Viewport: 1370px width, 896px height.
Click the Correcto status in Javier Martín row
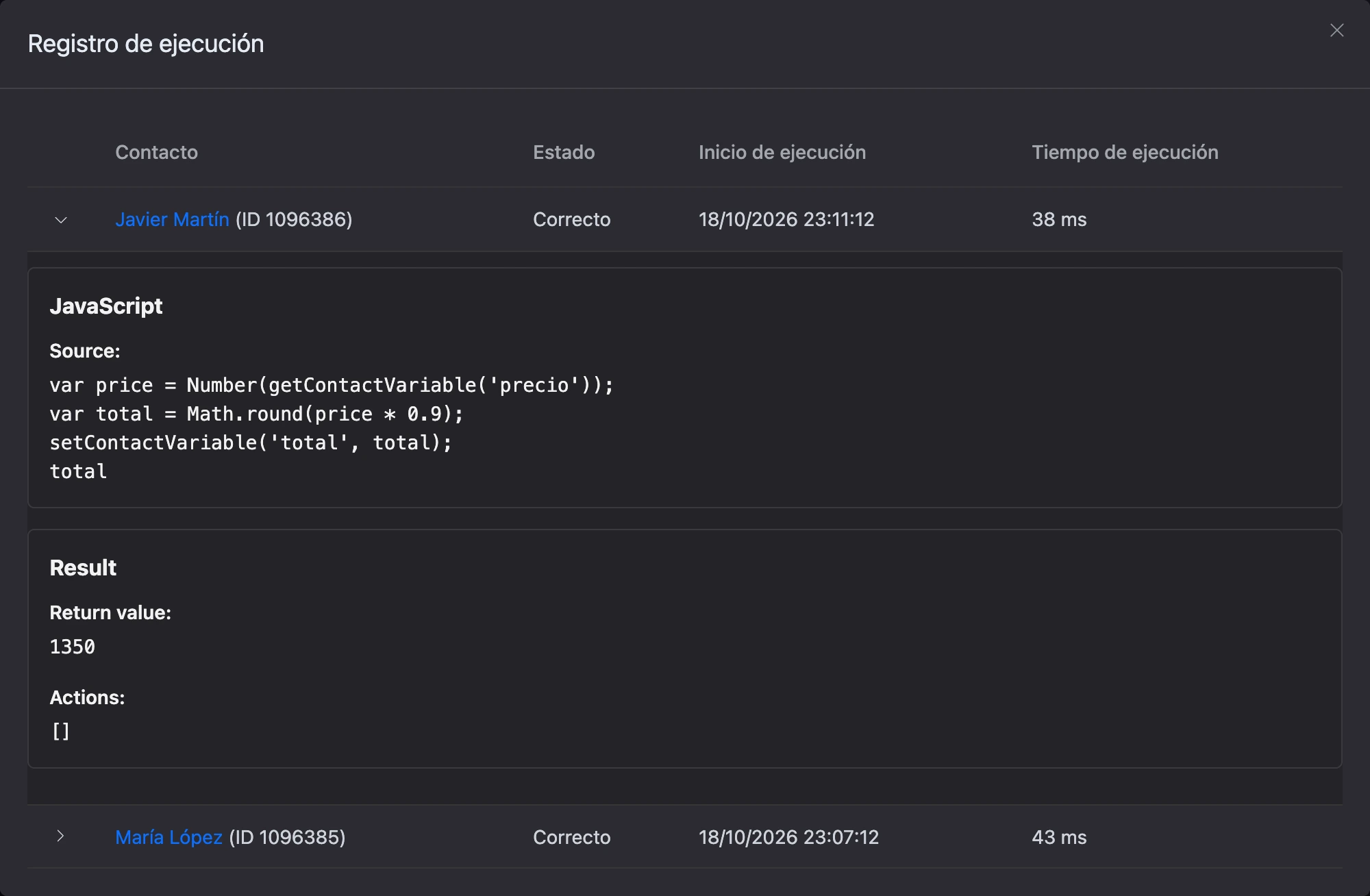pyautogui.click(x=572, y=219)
